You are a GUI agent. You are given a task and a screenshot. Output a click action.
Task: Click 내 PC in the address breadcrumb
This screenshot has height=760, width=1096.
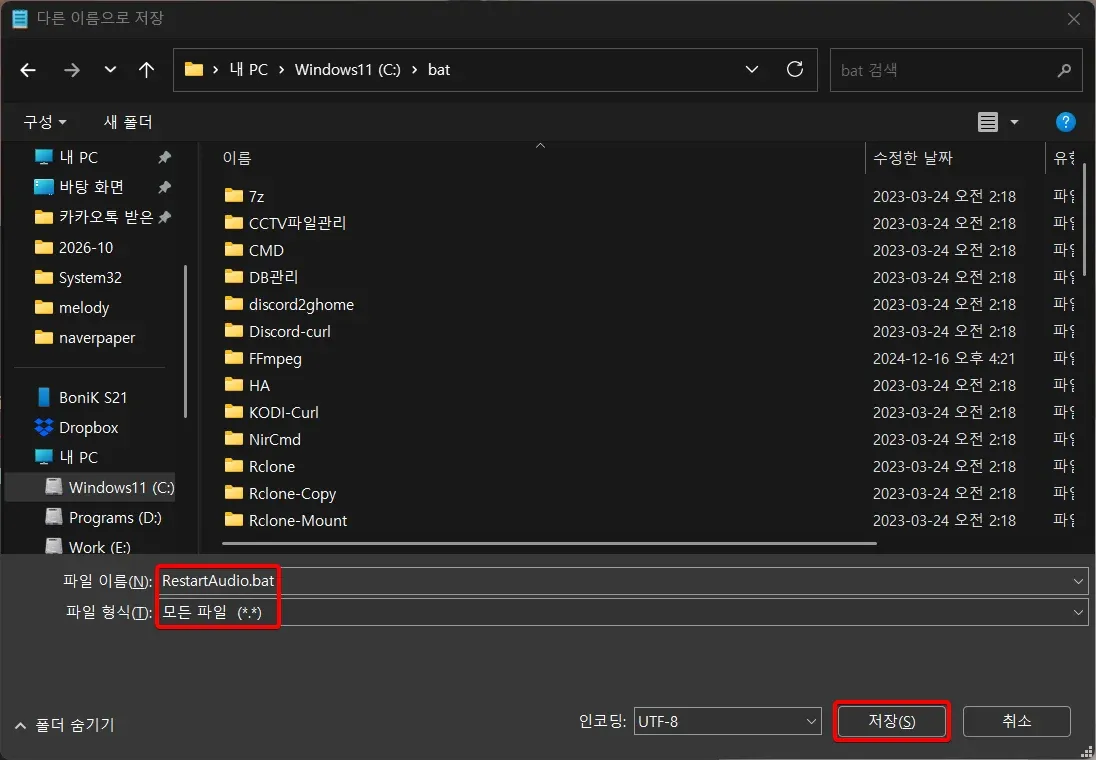[248, 69]
